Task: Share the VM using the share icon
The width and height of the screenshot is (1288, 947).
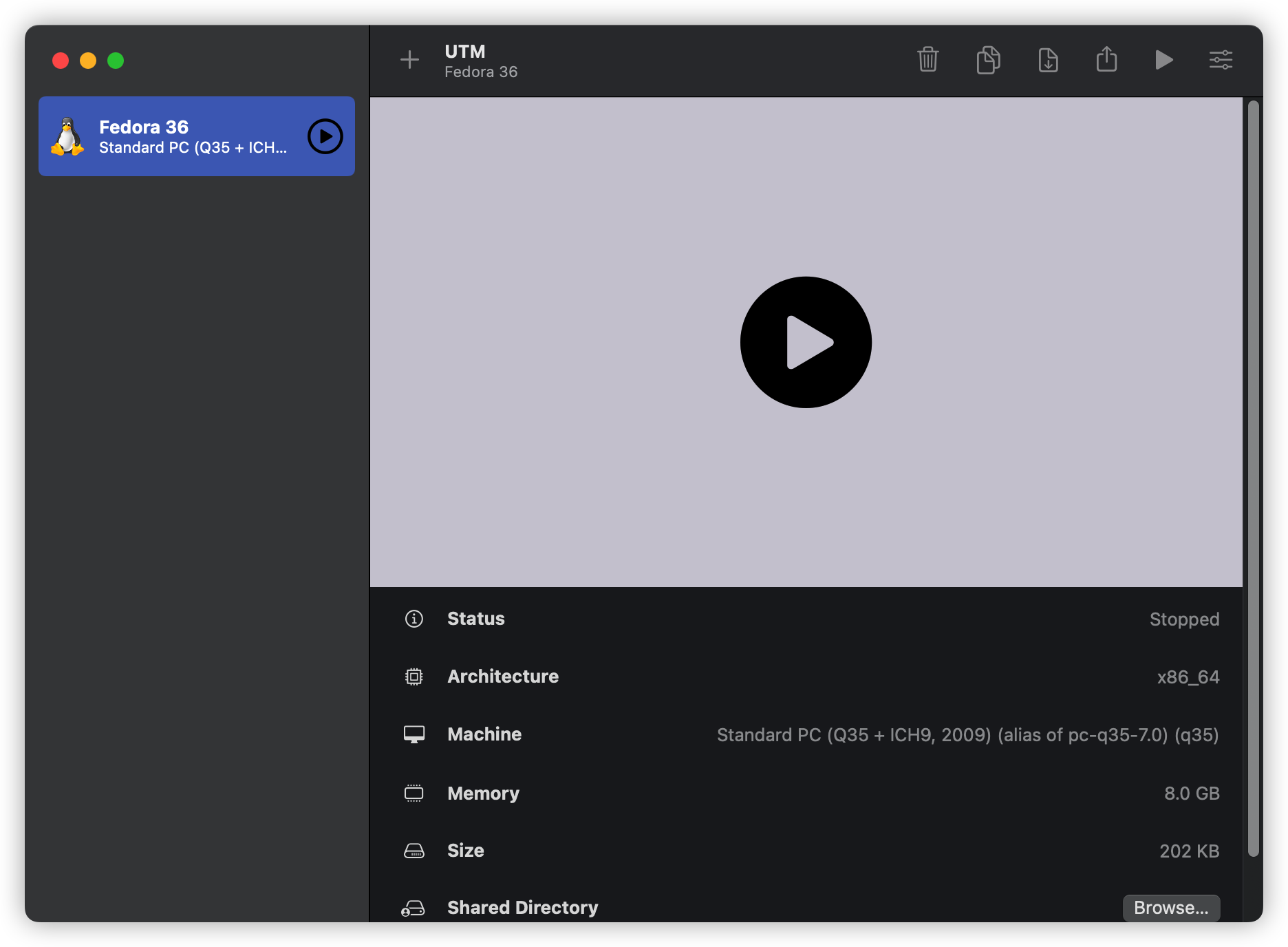Action: coord(1106,60)
